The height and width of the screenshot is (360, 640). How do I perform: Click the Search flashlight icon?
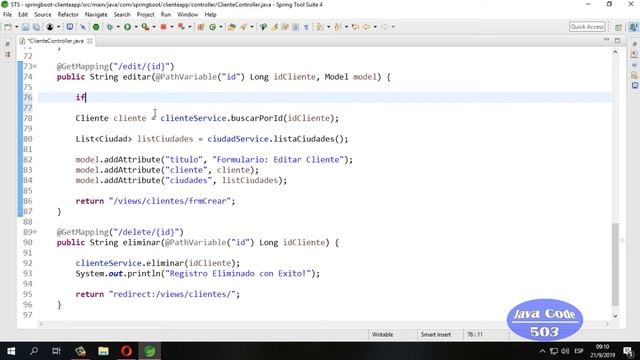(x=244, y=27)
